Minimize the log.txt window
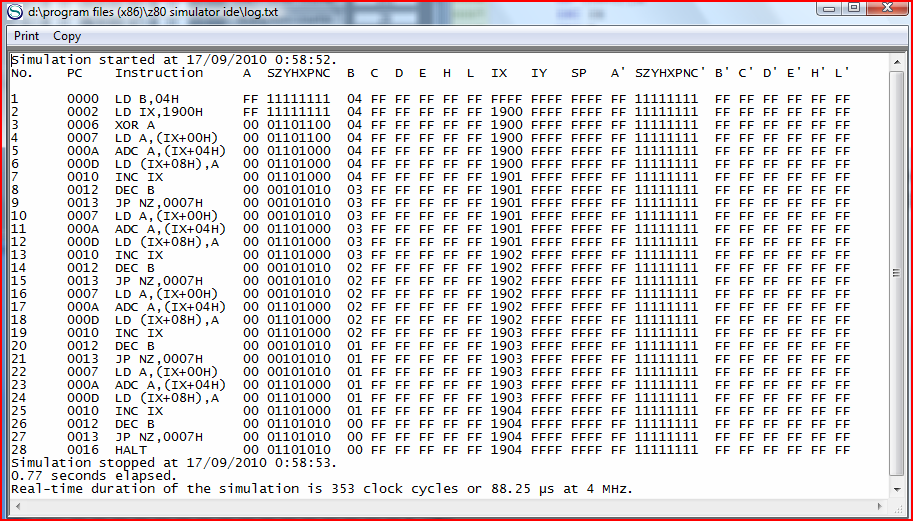 click(829, 8)
